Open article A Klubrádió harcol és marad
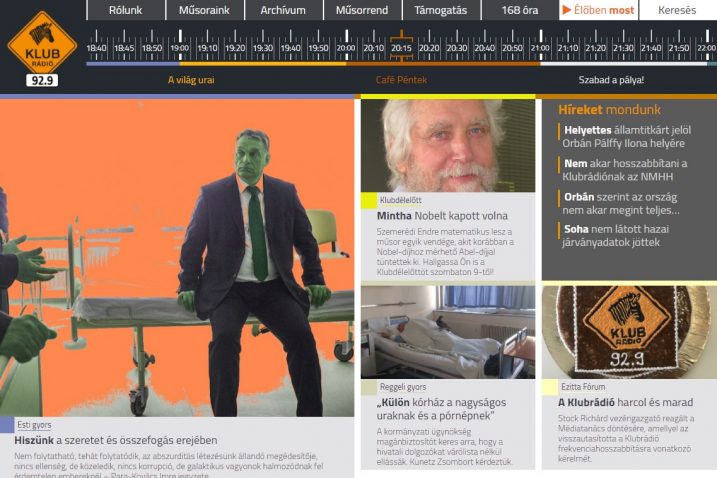The height and width of the screenshot is (478, 717). (x=626, y=403)
